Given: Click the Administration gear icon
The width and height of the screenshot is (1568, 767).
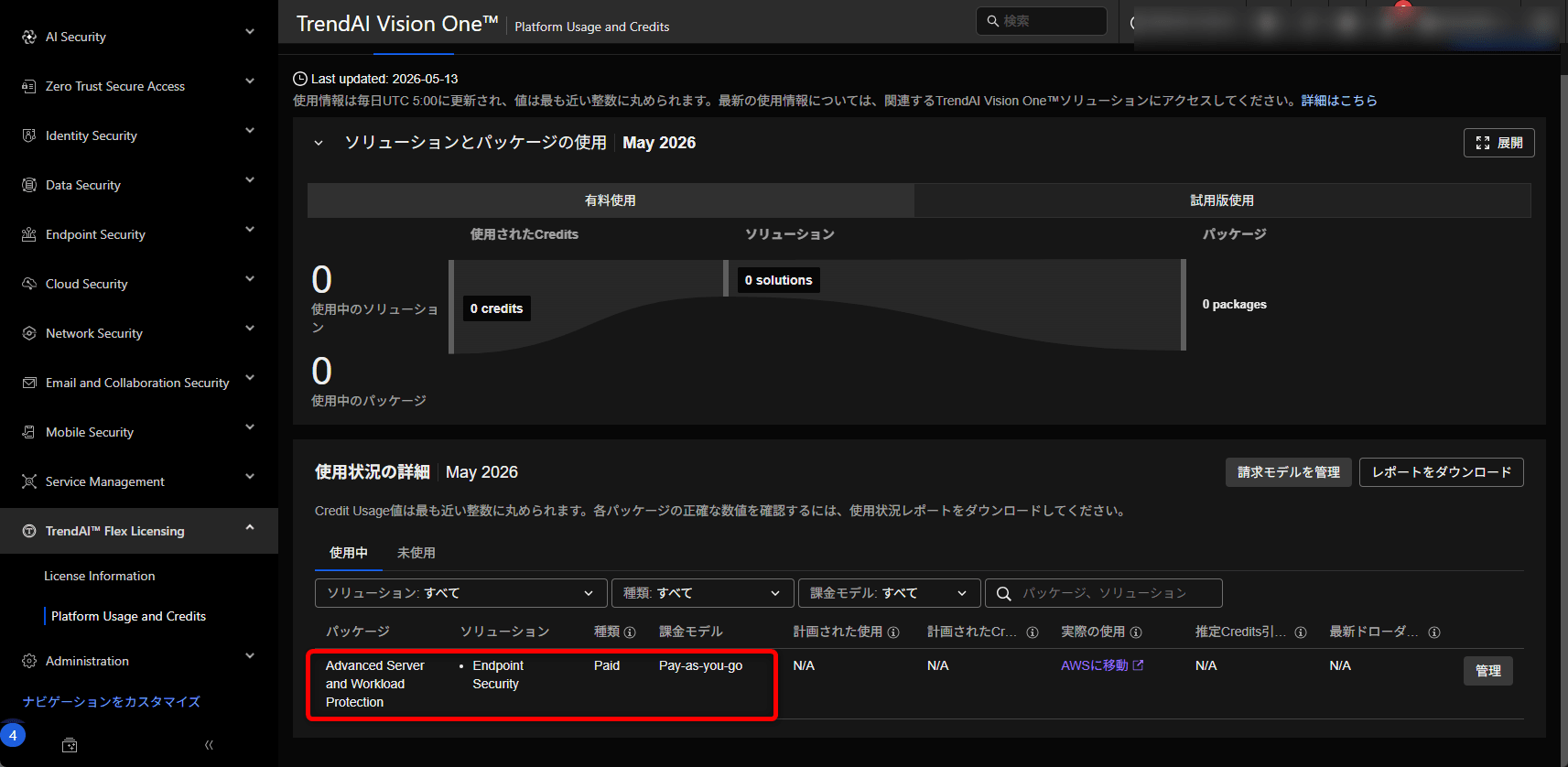Looking at the screenshot, I should pyautogui.click(x=29, y=661).
